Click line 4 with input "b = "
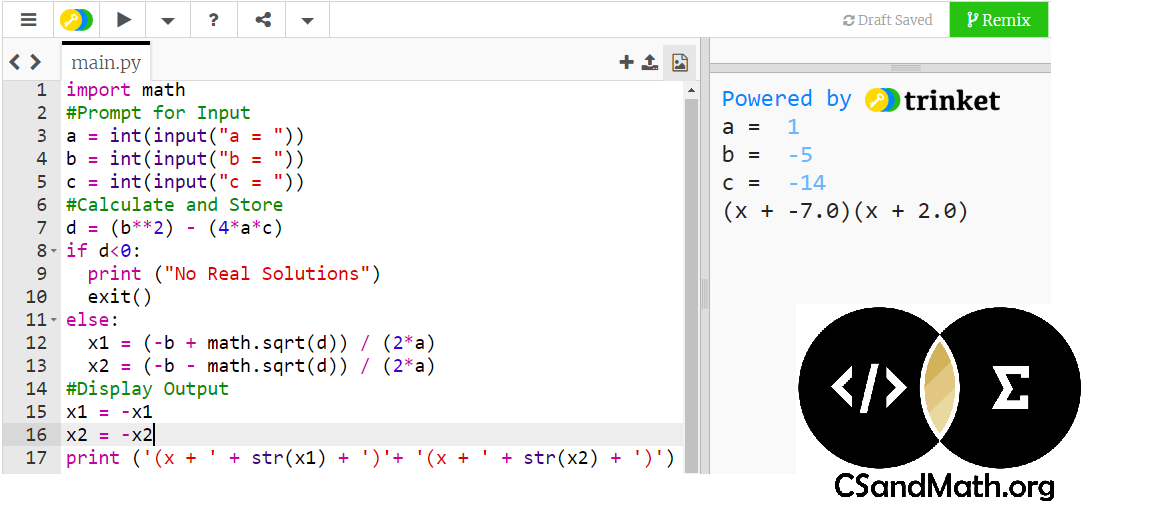 pos(185,159)
